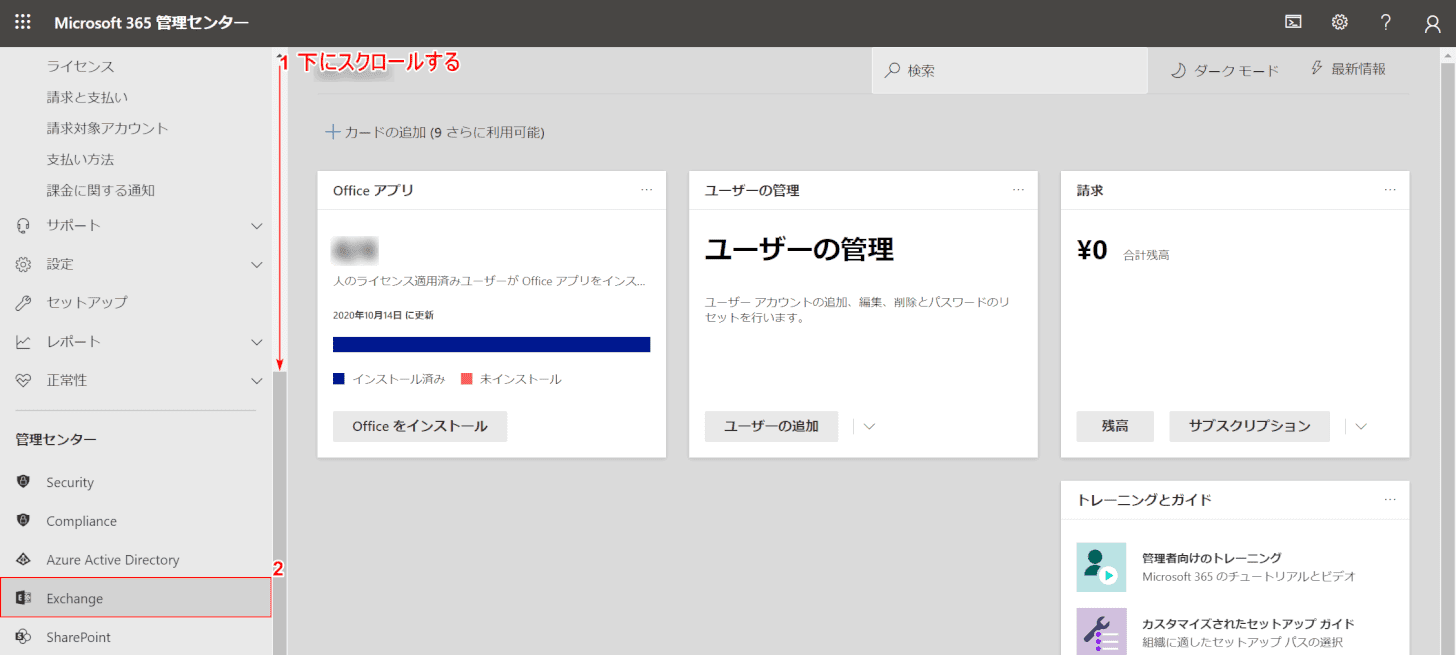Click the latest info lightning icon

(1318, 68)
